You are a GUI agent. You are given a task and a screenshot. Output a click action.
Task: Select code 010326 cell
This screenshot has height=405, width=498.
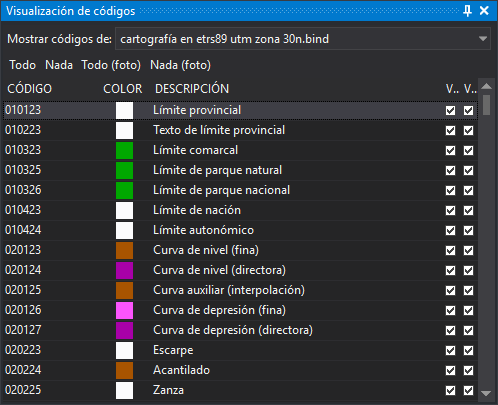click(x=23, y=190)
